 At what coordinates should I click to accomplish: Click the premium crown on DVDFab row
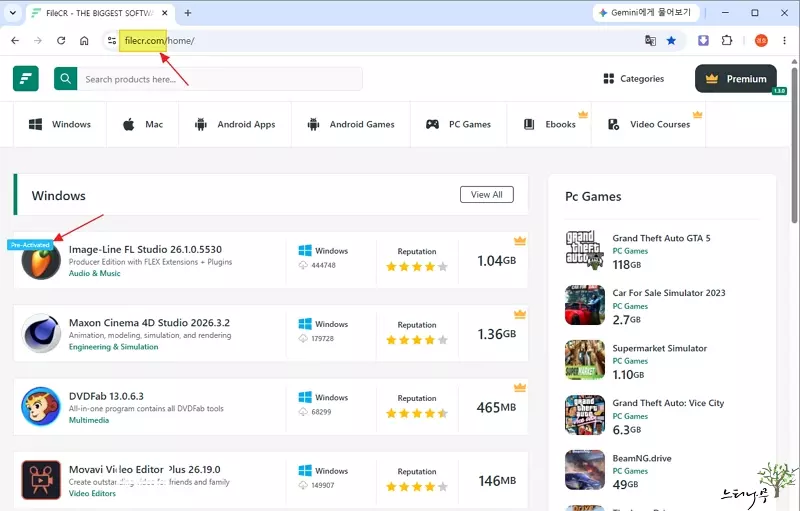(x=520, y=387)
